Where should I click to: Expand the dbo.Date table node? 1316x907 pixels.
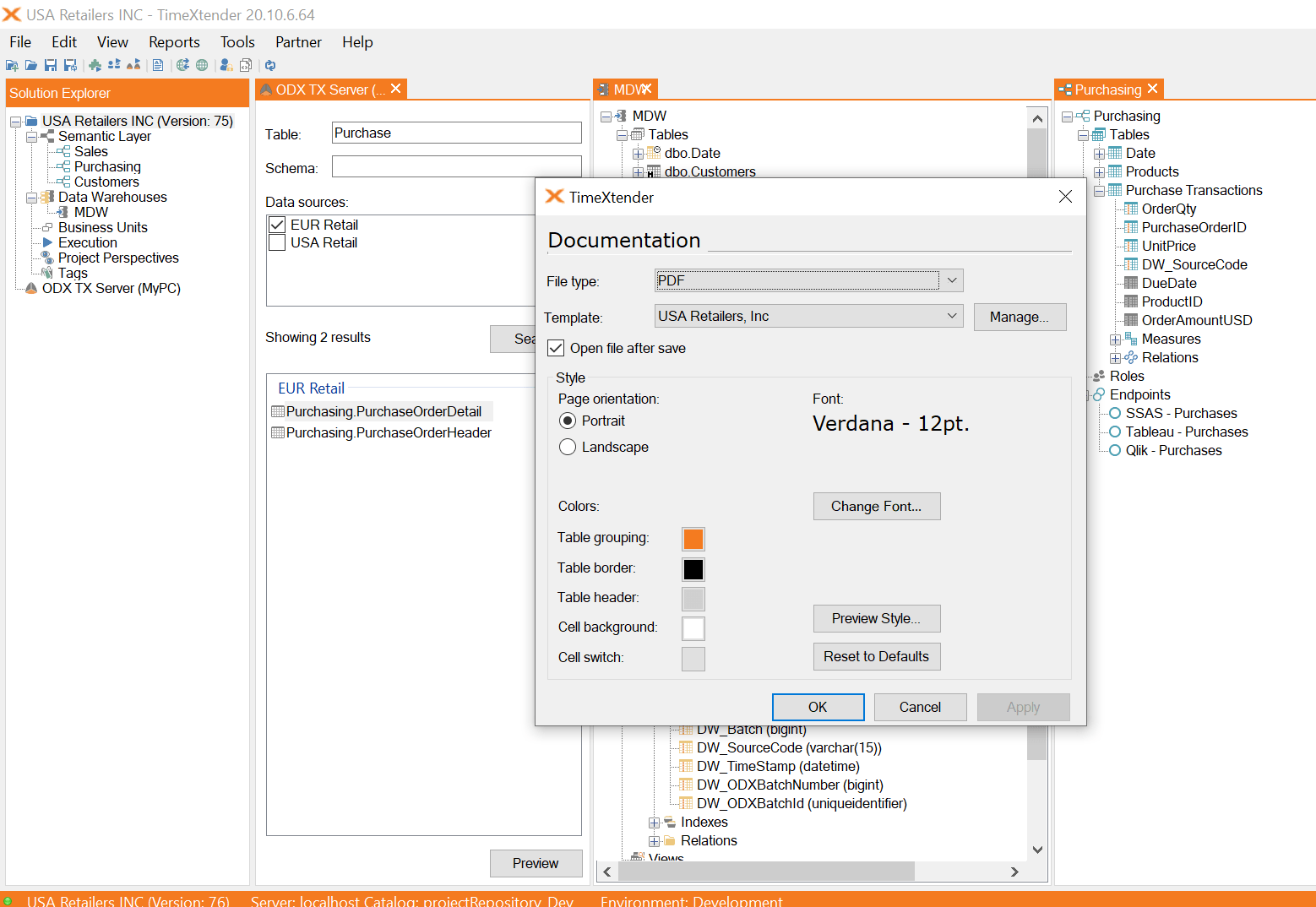click(638, 154)
